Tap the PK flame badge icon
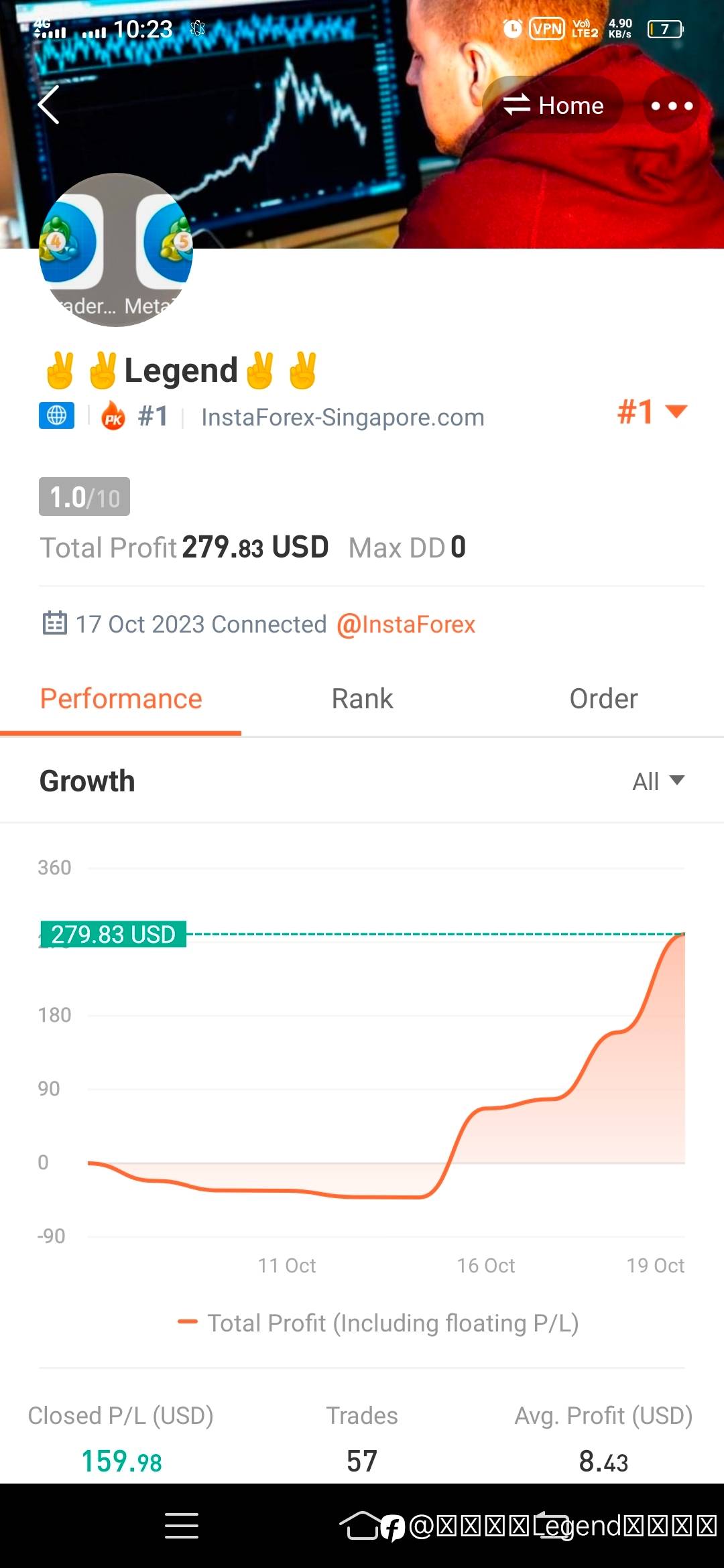 pos(113,416)
